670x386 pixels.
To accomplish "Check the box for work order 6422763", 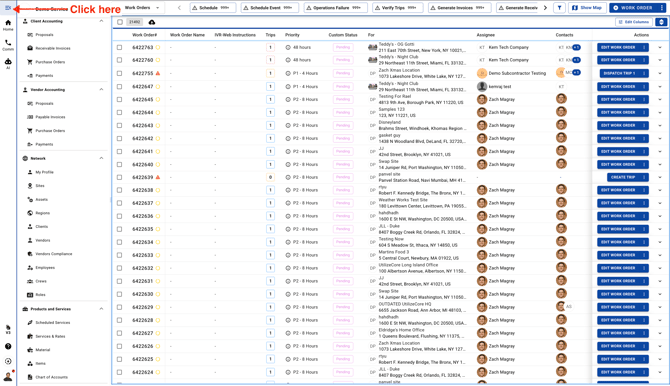I will [120, 47].
